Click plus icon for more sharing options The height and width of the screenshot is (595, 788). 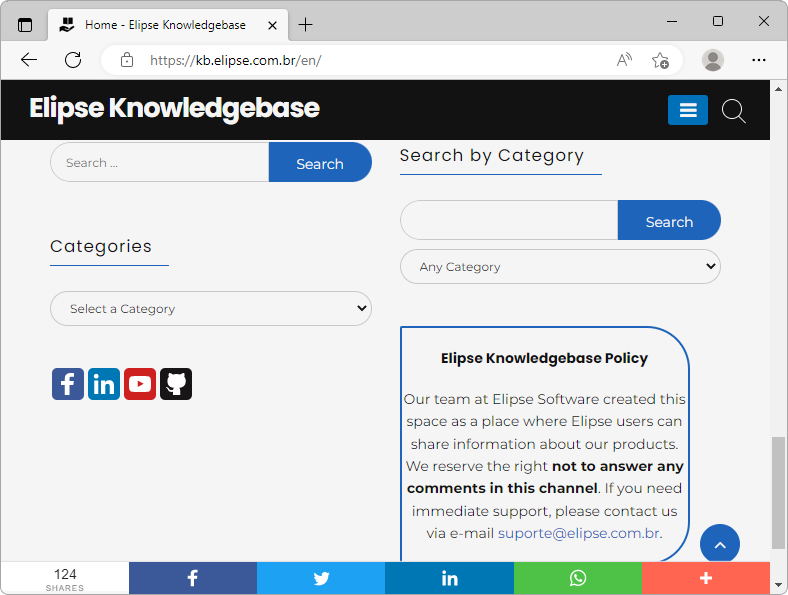point(705,578)
